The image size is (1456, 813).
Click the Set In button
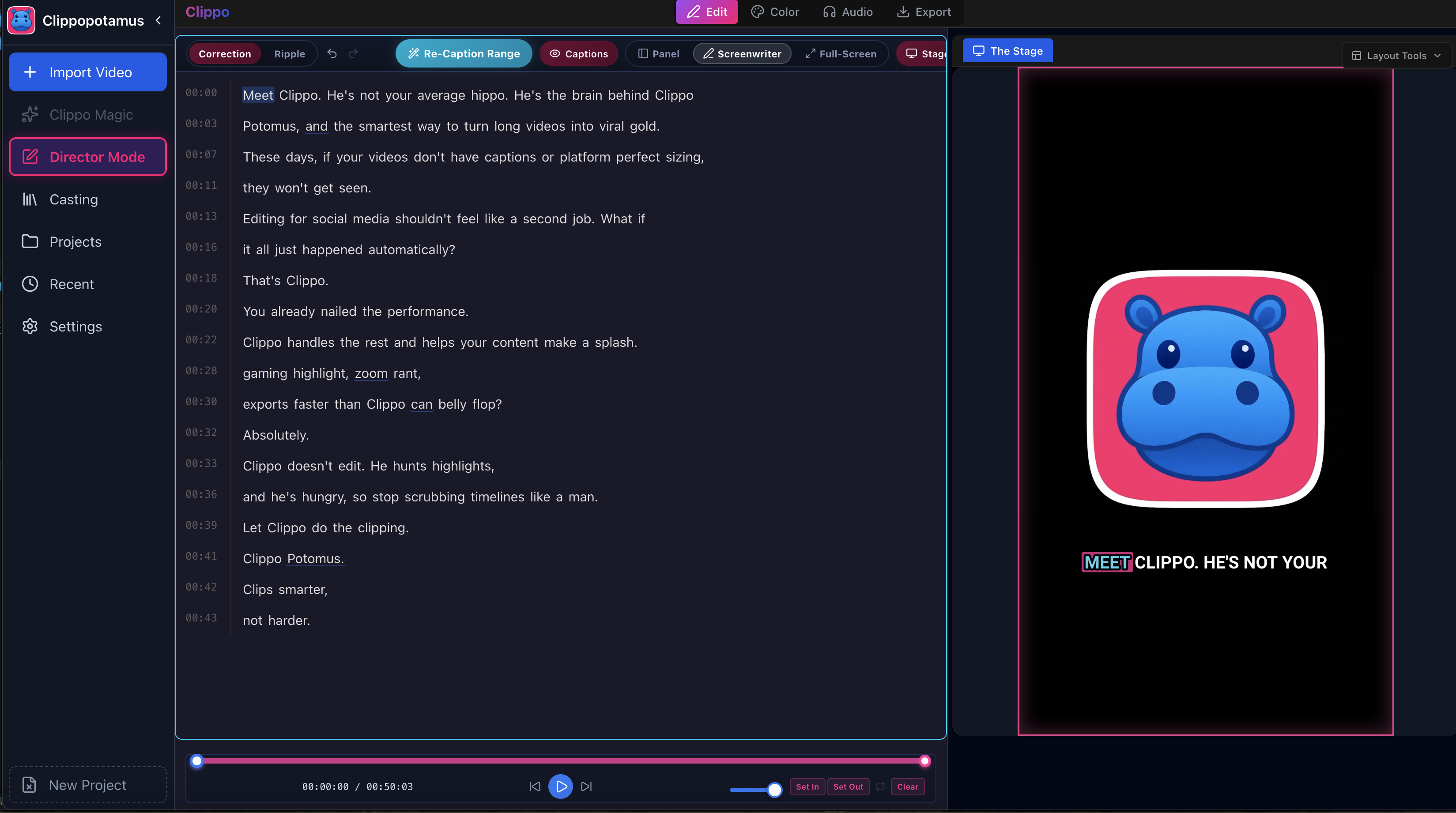tap(807, 787)
